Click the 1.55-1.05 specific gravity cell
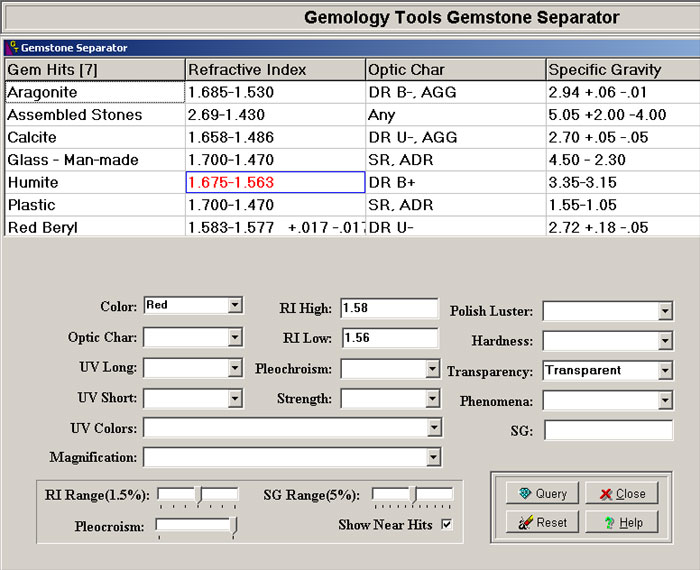Image resolution: width=700 pixels, height=570 pixels. 623,205
